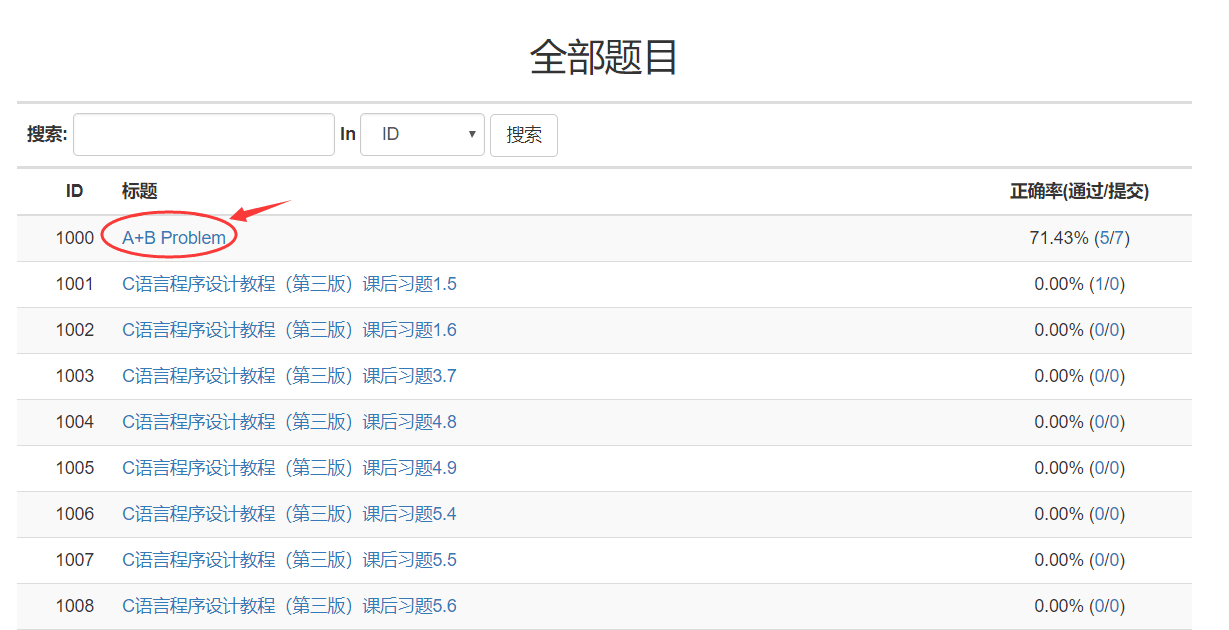Select problem ID 1002
The width and height of the screenshot is (1229, 630).
(x=75, y=330)
